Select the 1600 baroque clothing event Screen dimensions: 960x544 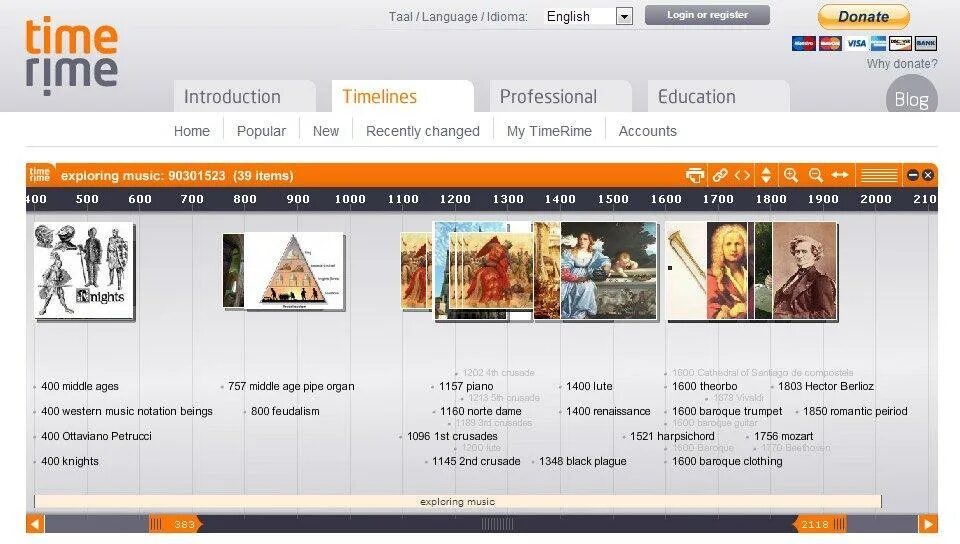[727, 461]
